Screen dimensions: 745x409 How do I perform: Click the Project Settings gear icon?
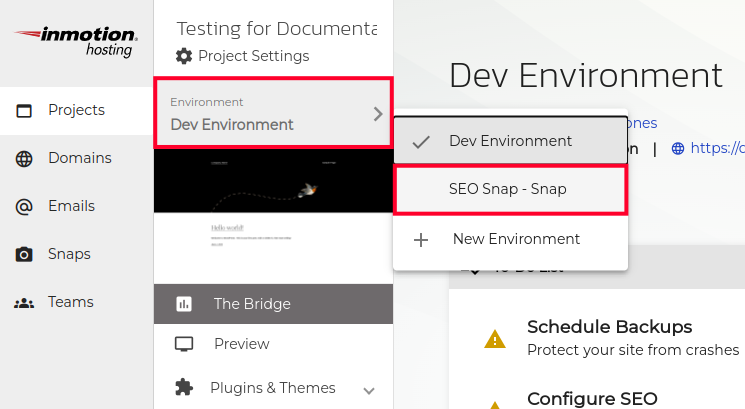coord(184,56)
